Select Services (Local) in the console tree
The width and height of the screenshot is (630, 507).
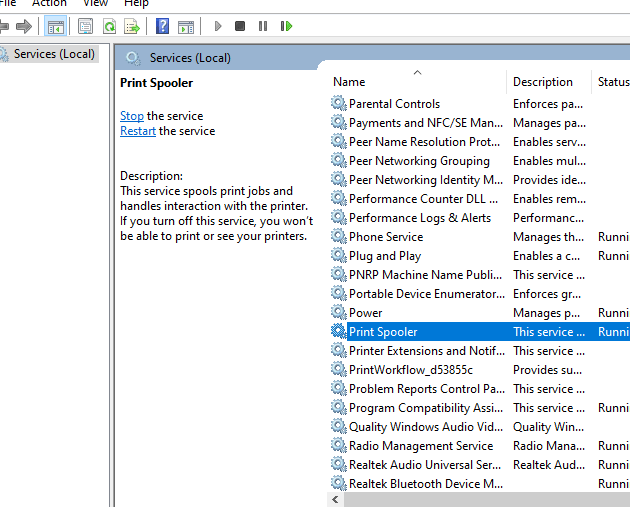tap(53, 54)
